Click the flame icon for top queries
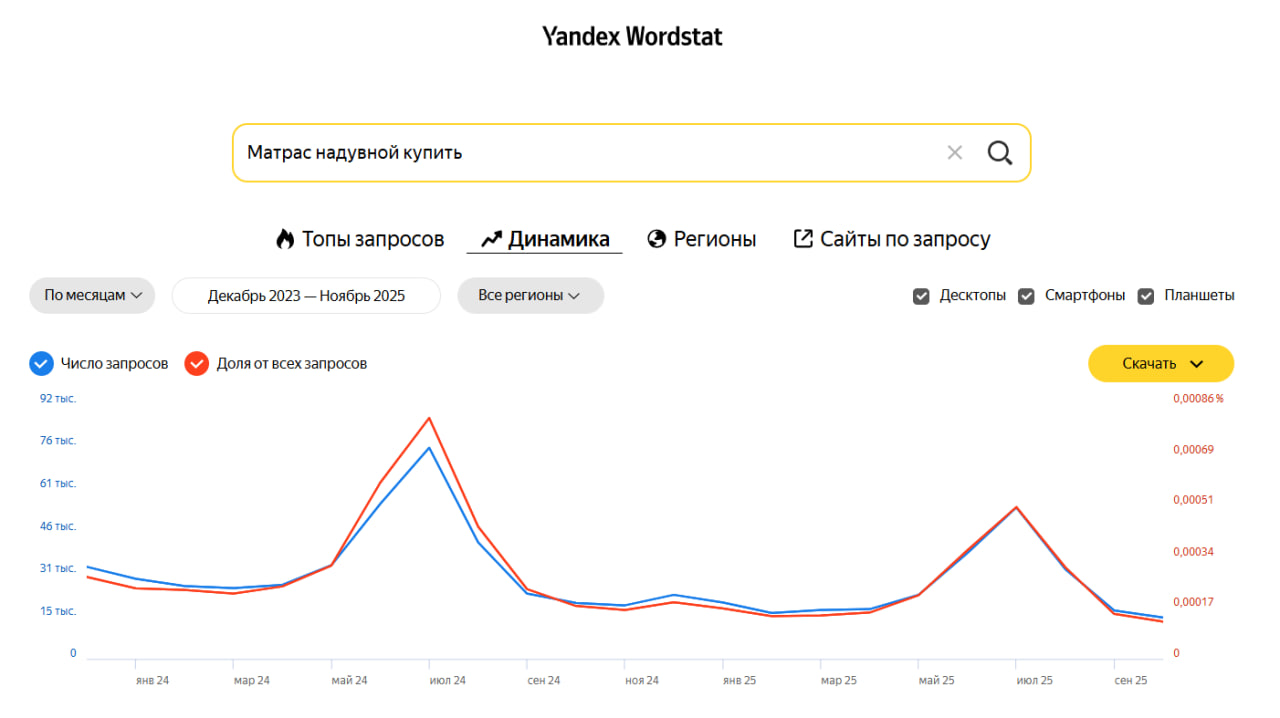The height and width of the screenshot is (718, 1280). (x=285, y=240)
